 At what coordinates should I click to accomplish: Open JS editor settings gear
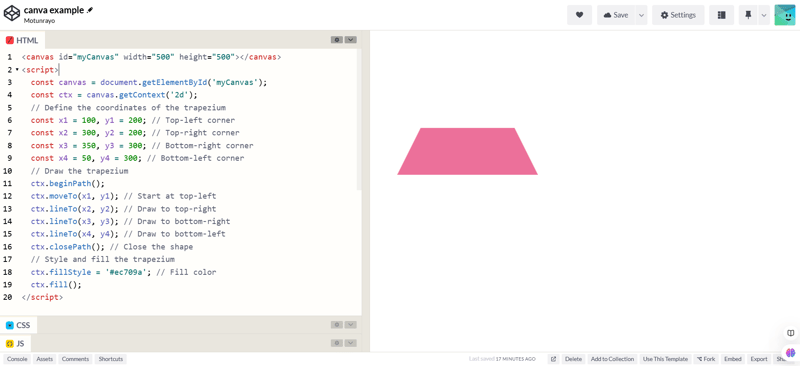click(336, 343)
